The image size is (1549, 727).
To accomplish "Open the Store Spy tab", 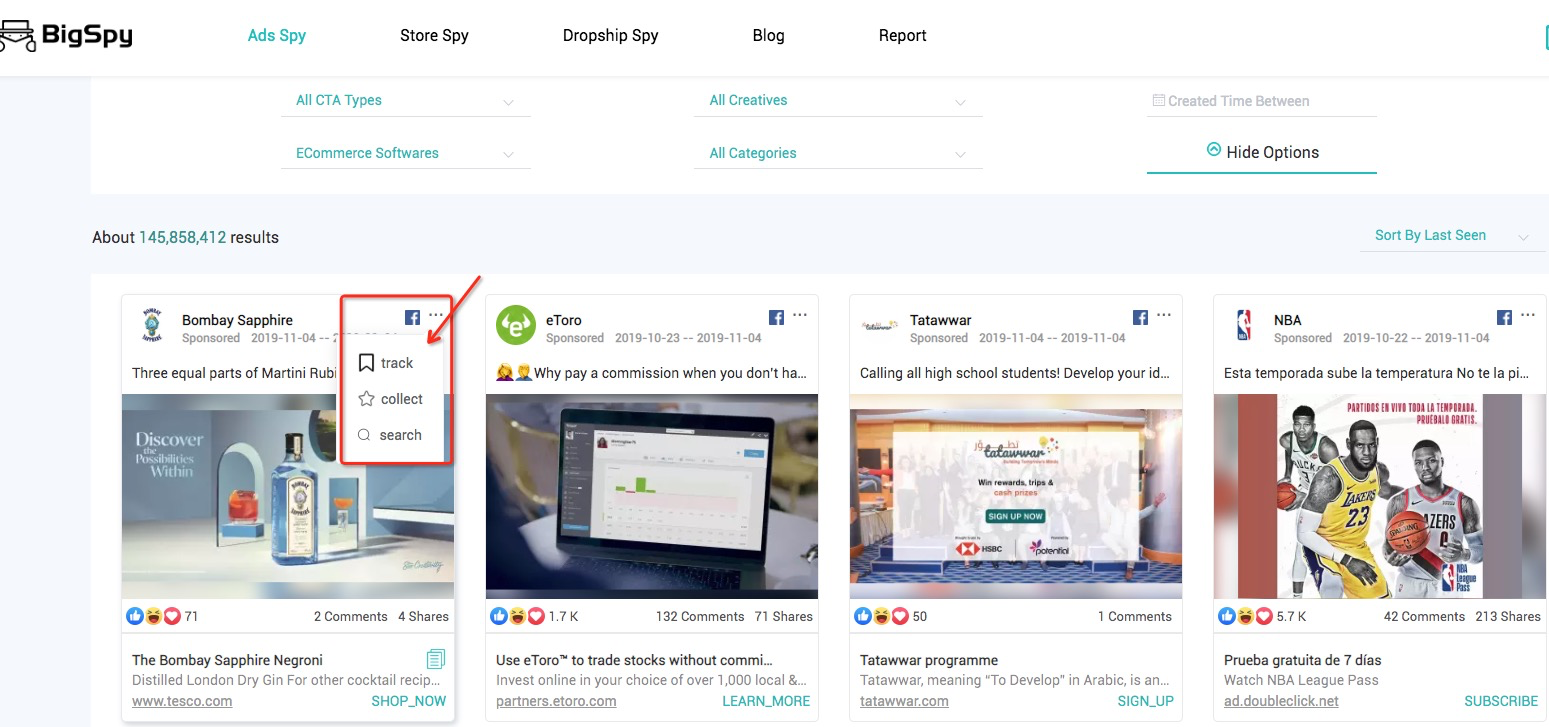I will [434, 35].
